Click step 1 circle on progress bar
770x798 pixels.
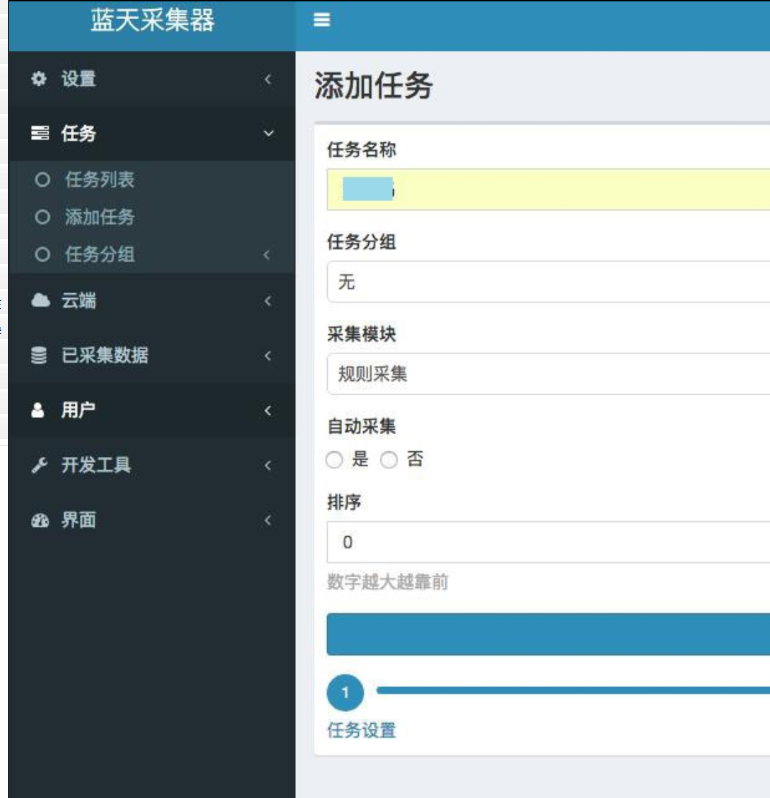(x=345, y=692)
